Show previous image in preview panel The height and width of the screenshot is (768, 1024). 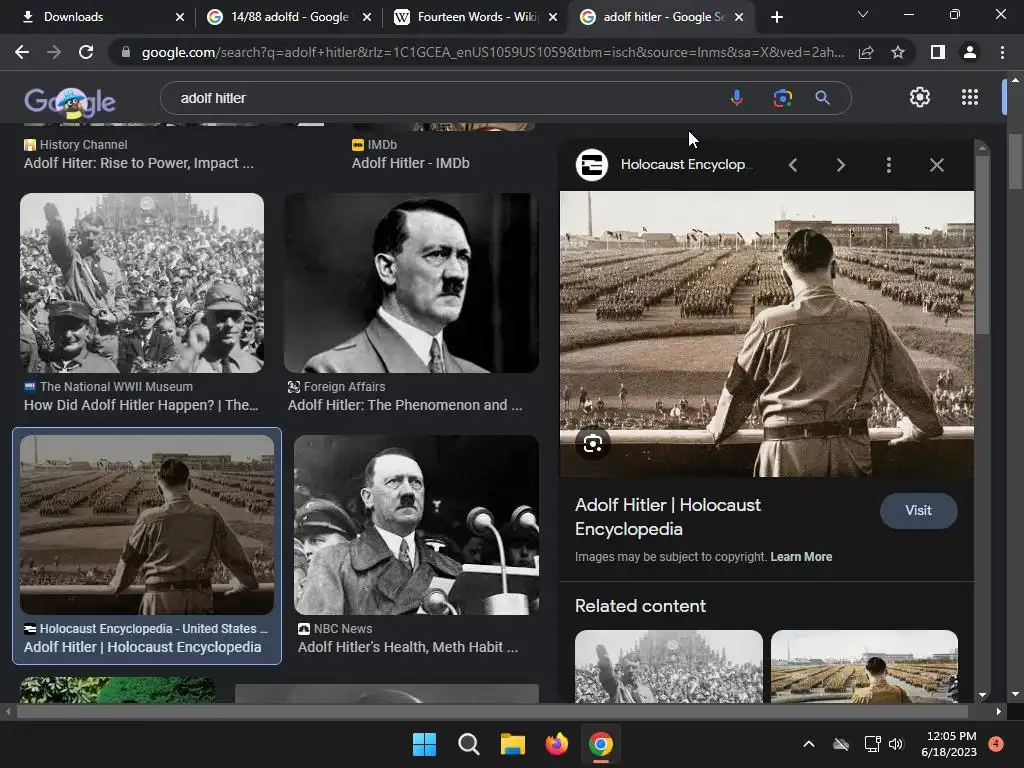coord(793,165)
